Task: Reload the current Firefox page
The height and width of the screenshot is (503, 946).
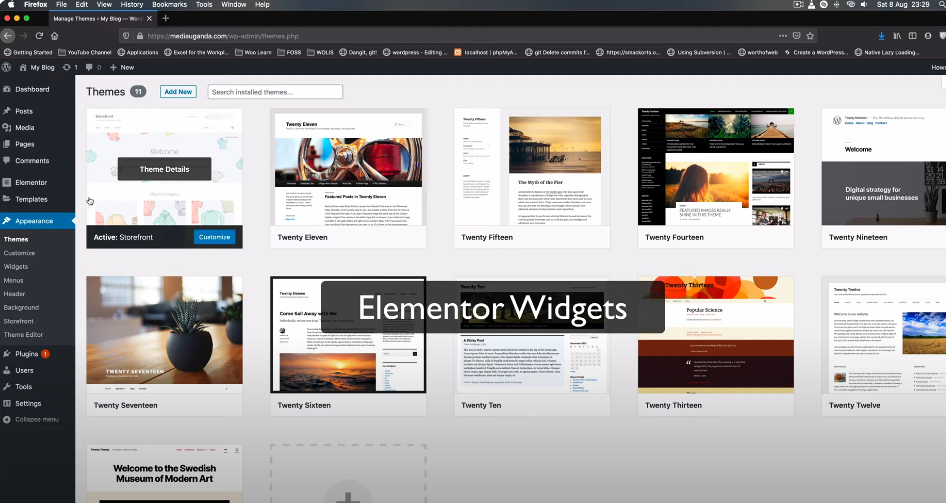Action: point(39,36)
